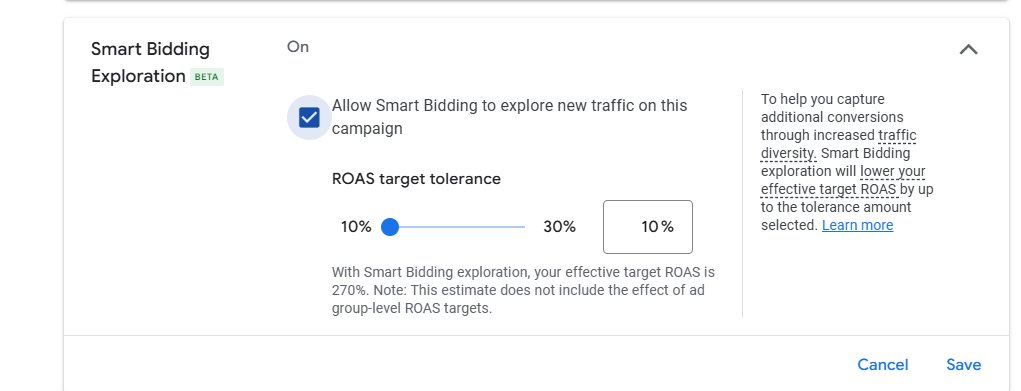The height and width of the screenshot is (391, 1021).
Task: Click the blue ROAS tolerance slider handle
Action: [x=389, y=227]
